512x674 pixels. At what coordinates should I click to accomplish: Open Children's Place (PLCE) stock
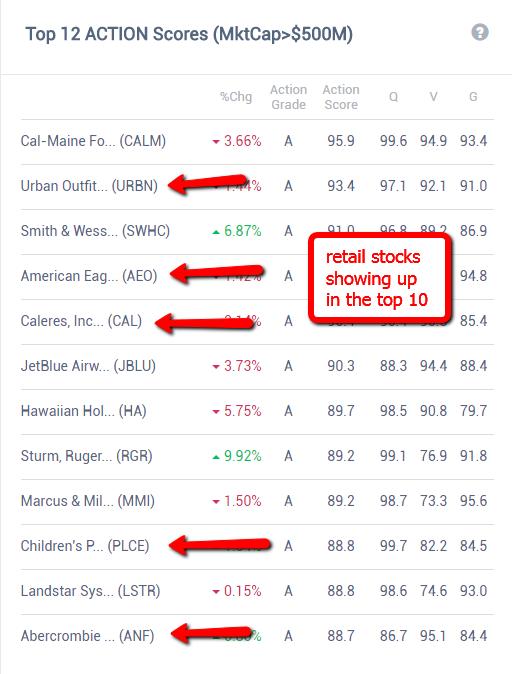[85, 546]
